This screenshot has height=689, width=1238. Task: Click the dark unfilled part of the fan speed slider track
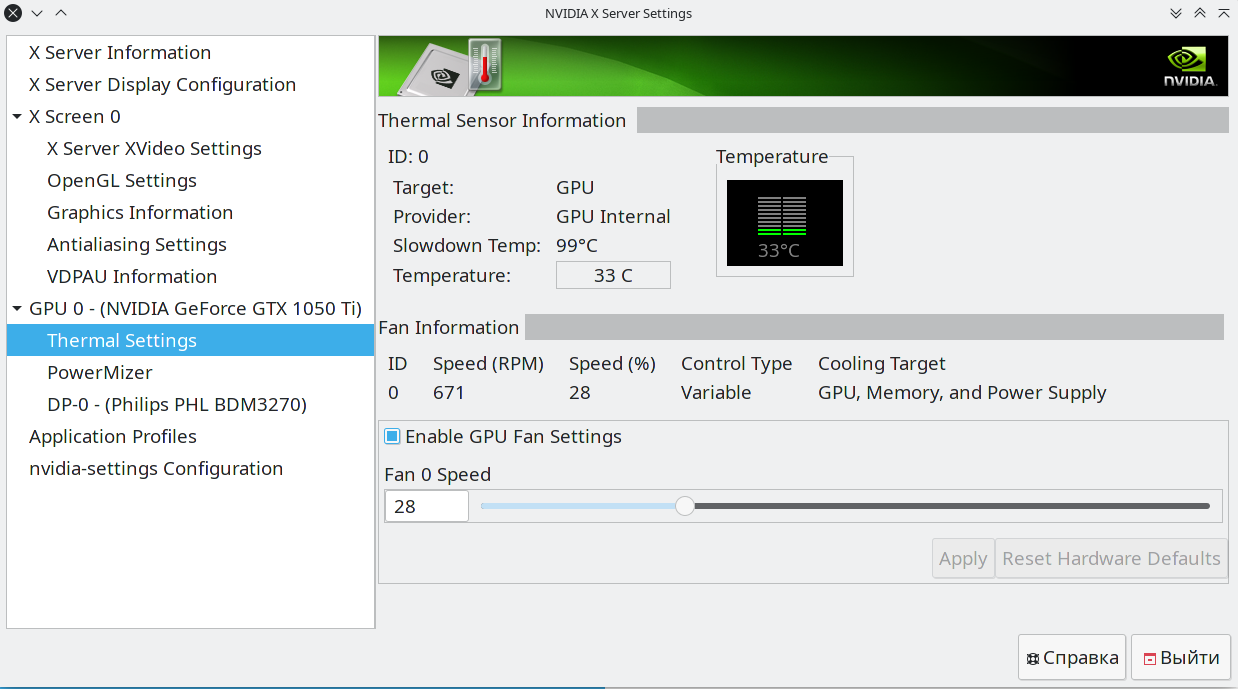952,506
